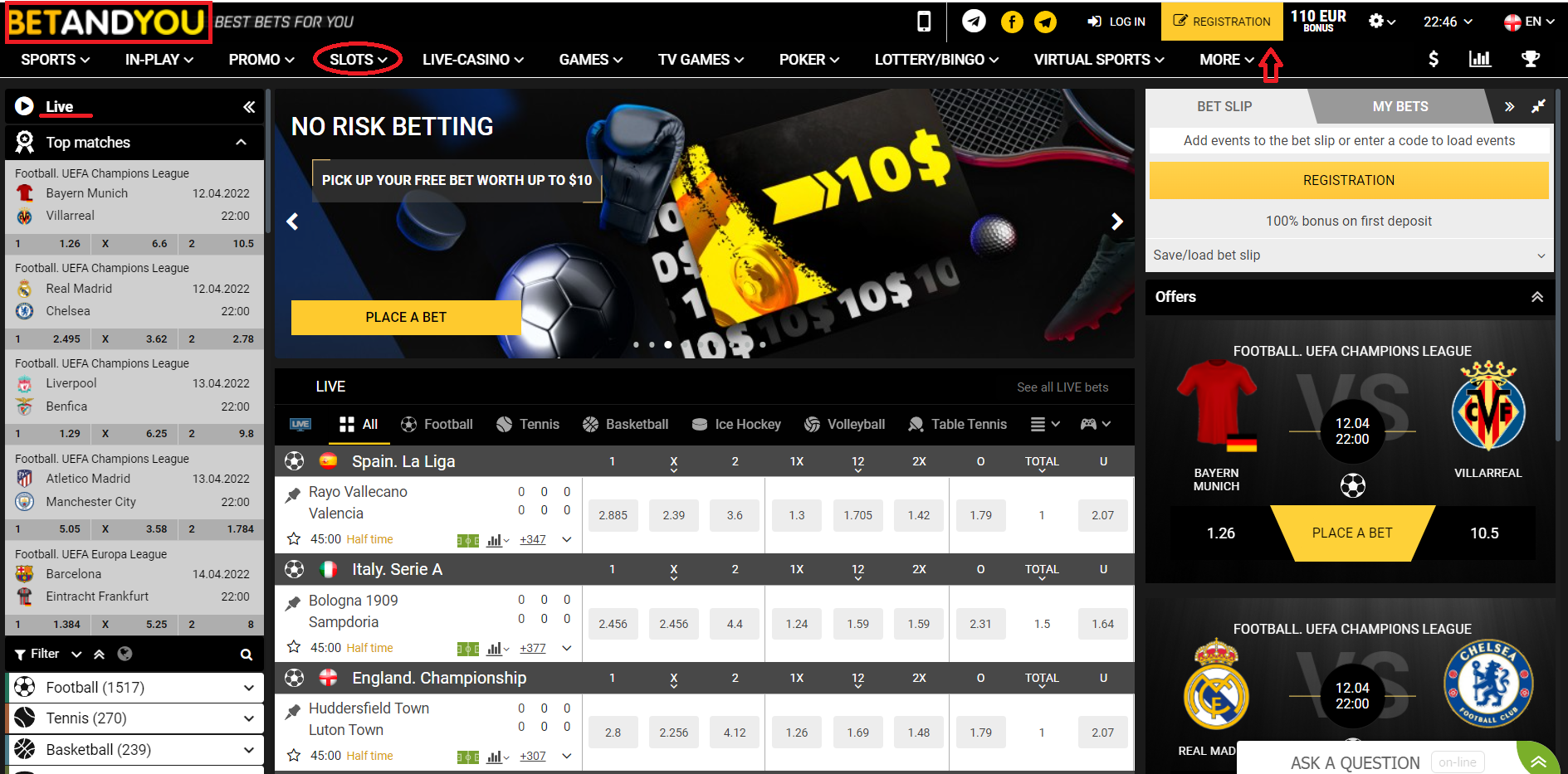Select odds 2.885 for Rayo Vallecano win
Viewport: 1568px width, 774px height.
[x=613, y=515]
